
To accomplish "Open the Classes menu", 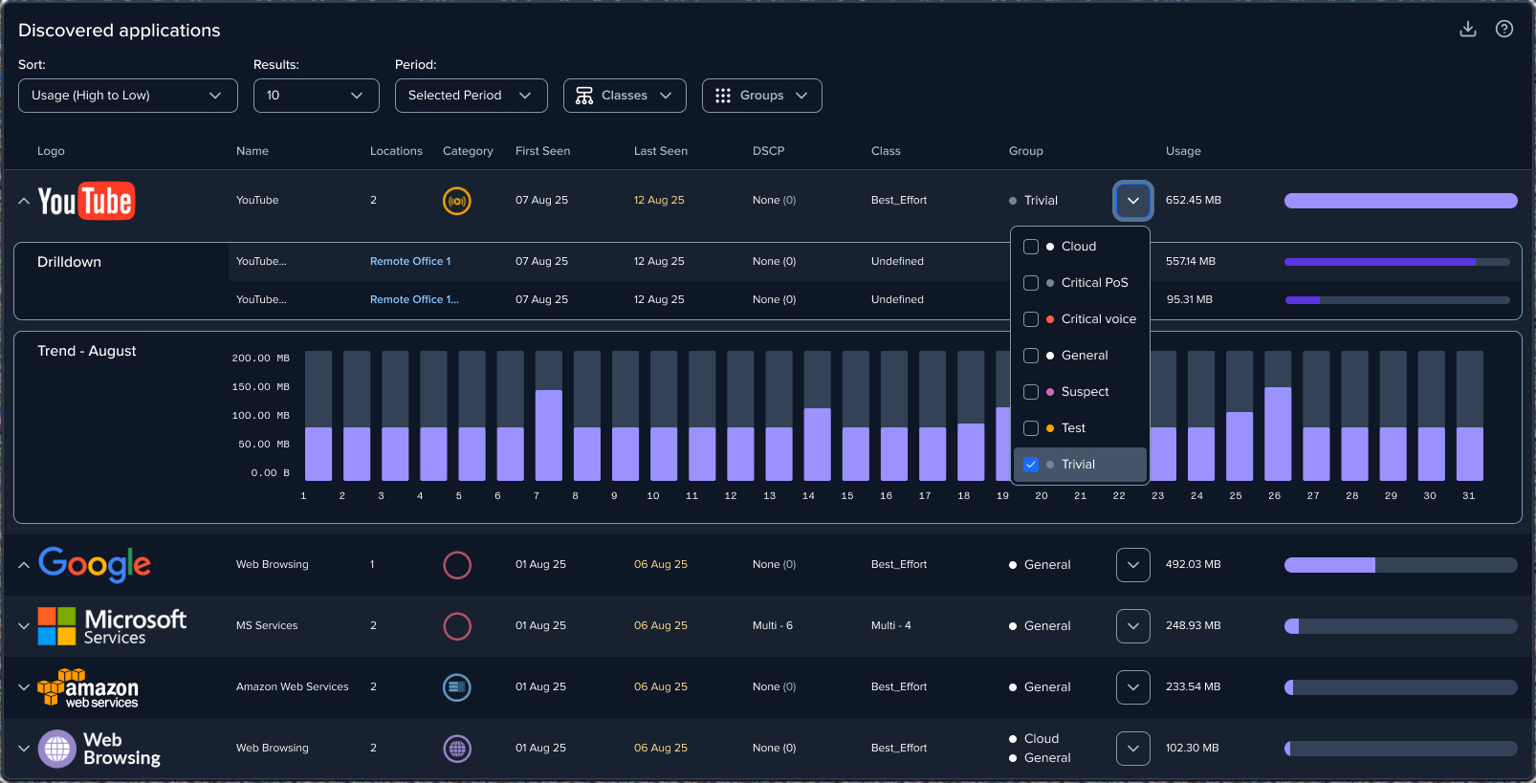I will (x=624, y=95).
